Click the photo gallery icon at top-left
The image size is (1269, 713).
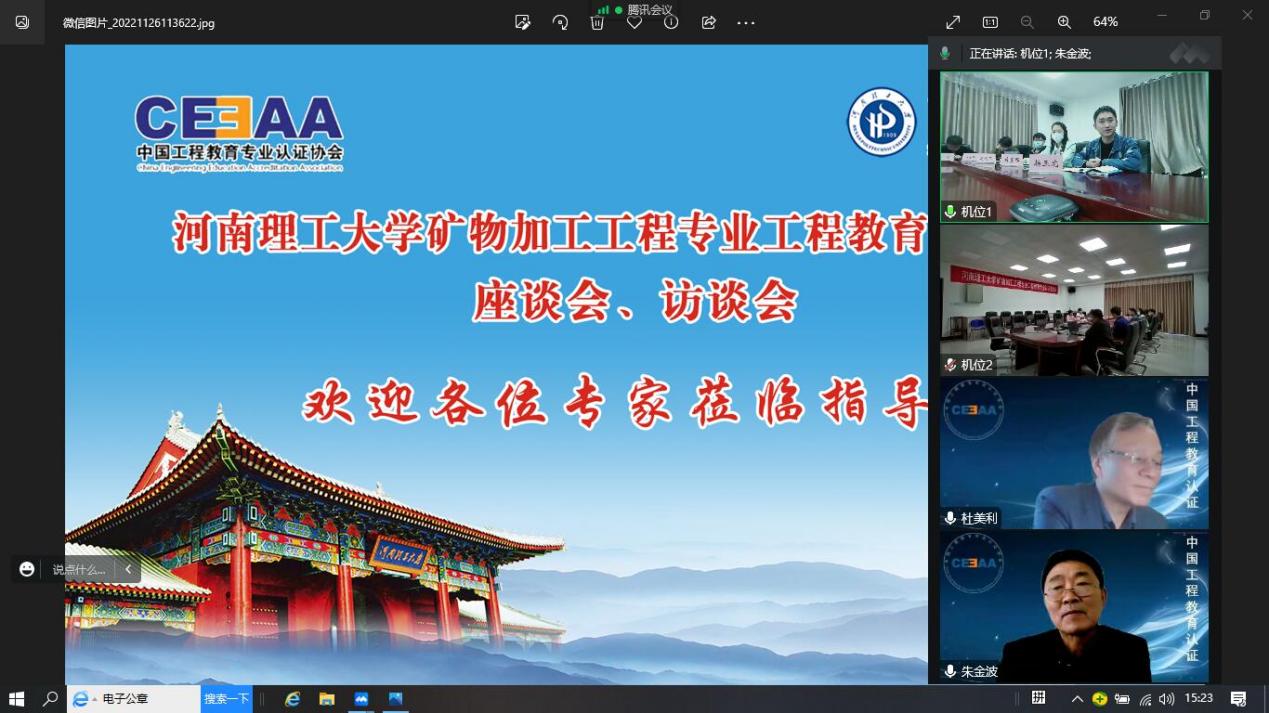(x=22, y=22)
